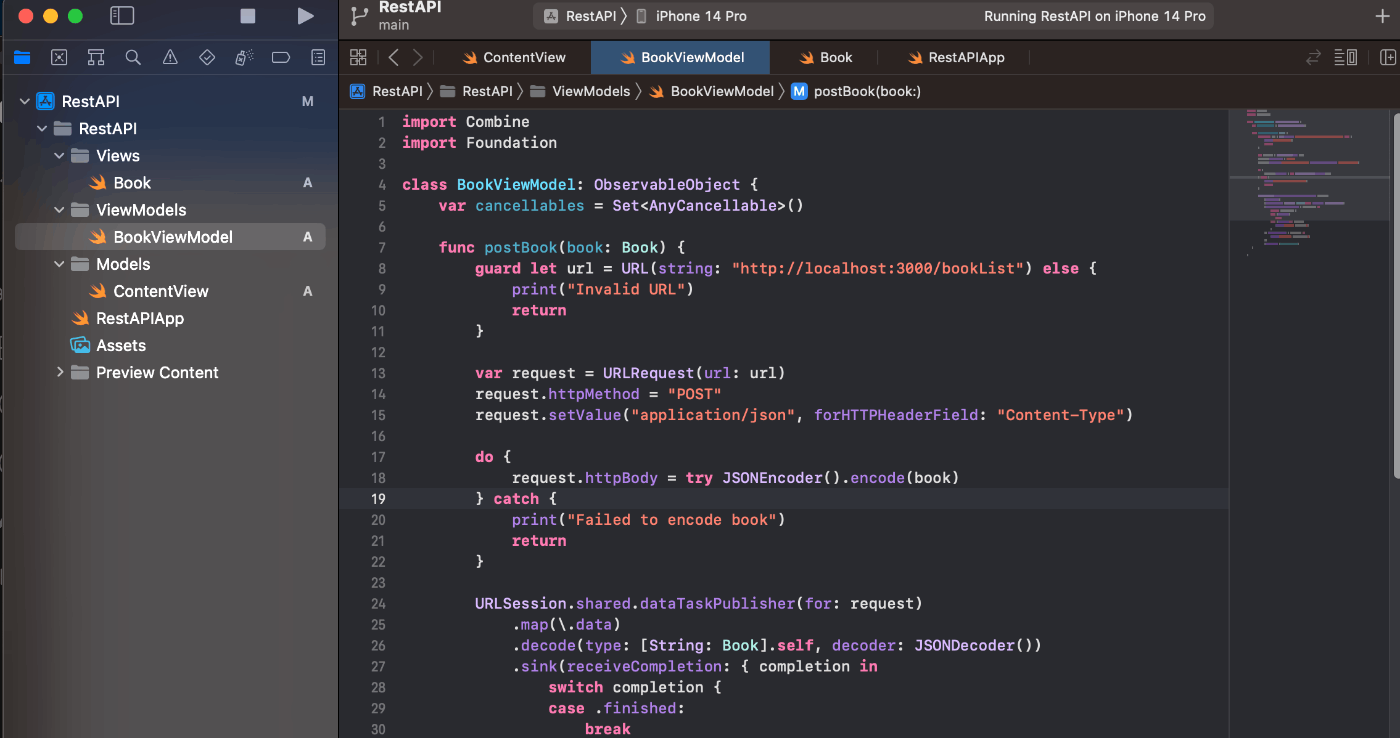Screen dimensions: 1400x738
Task: Switch to the ContentView tab
Action: 513,57
